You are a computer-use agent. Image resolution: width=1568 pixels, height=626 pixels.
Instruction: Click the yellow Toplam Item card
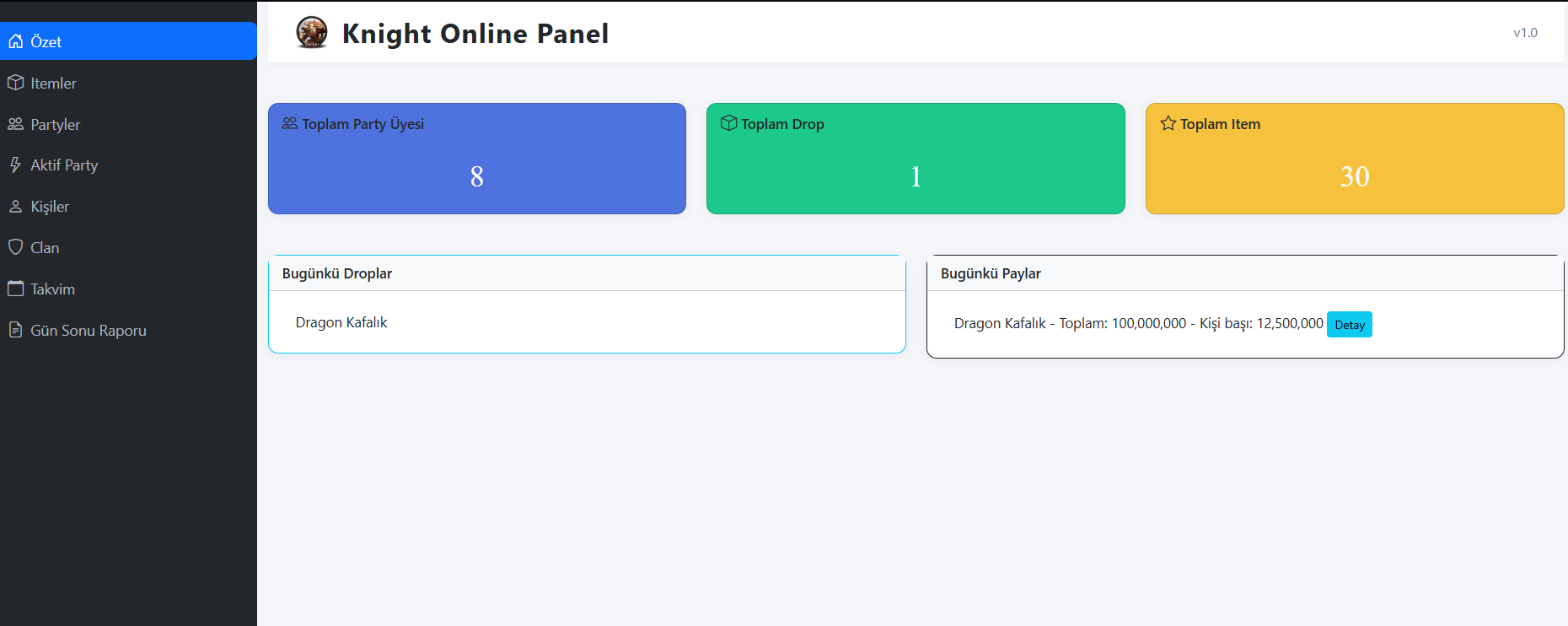click(x=1354, y=159)
